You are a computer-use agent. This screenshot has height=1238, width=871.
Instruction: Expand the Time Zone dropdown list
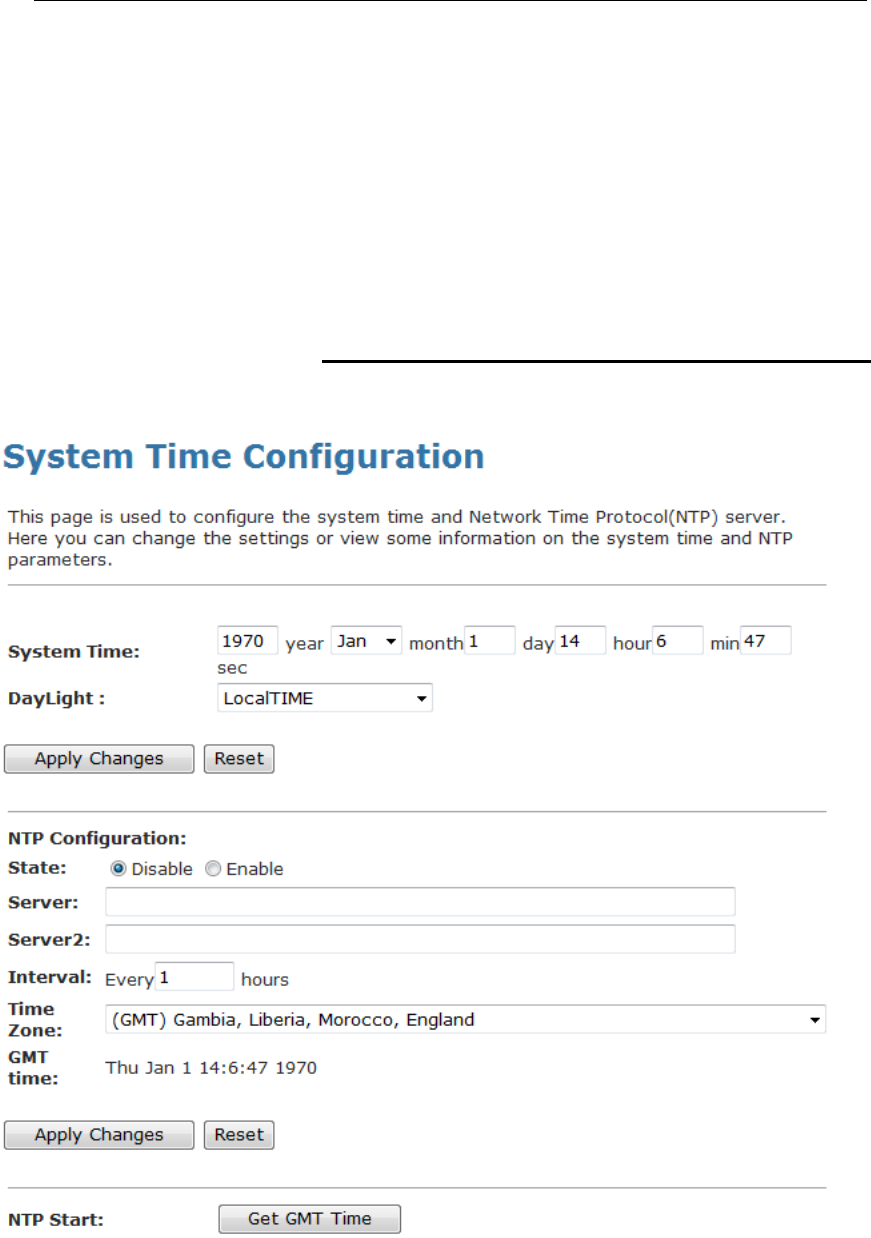coord(466,1020)
